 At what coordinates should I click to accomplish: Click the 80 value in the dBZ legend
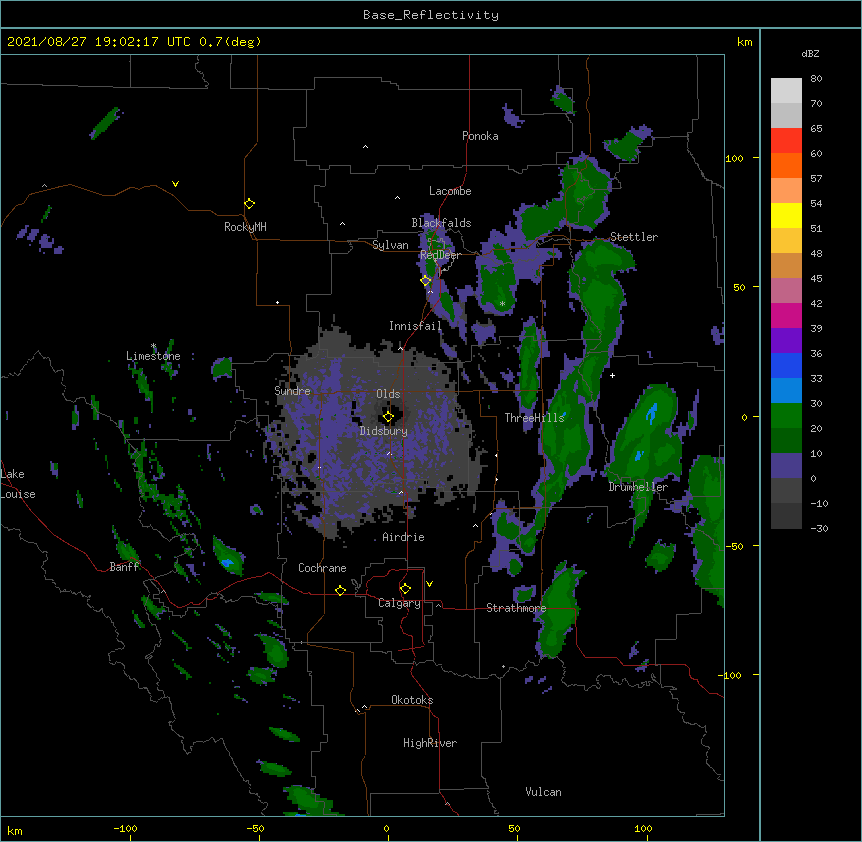click(x=816, y=79)
